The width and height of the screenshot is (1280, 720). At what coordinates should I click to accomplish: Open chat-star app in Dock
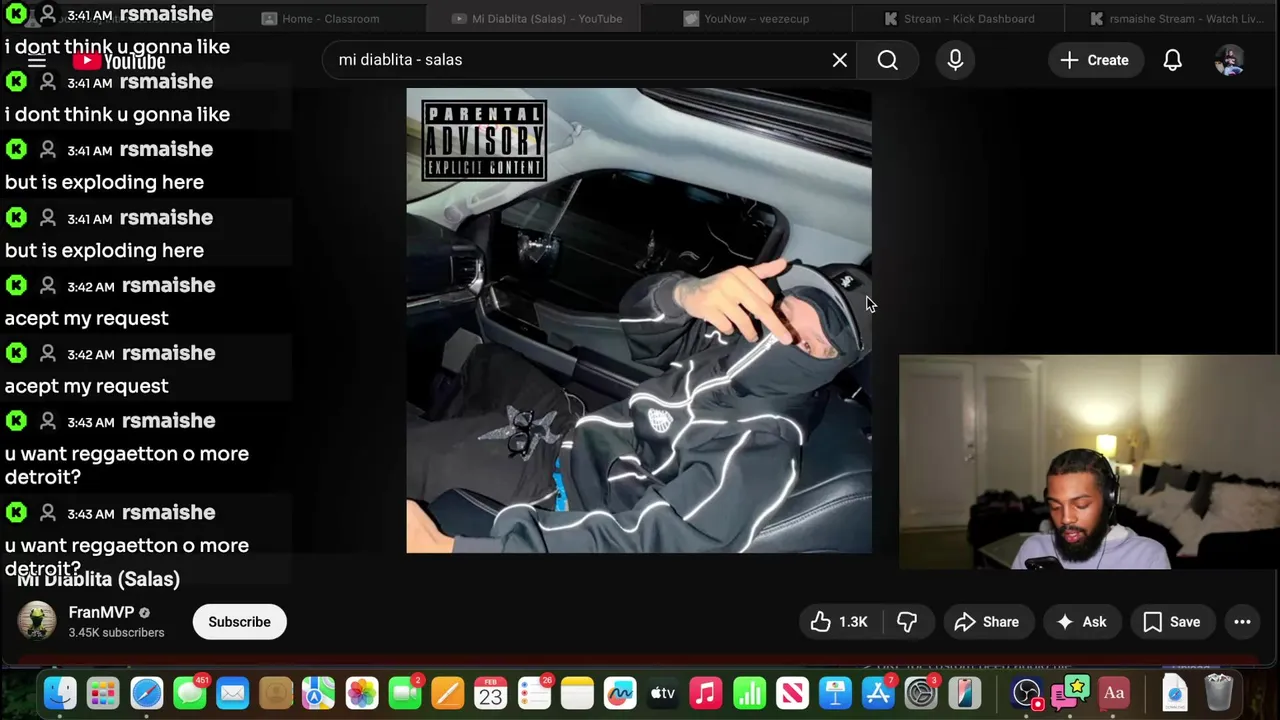point(1071,693)
